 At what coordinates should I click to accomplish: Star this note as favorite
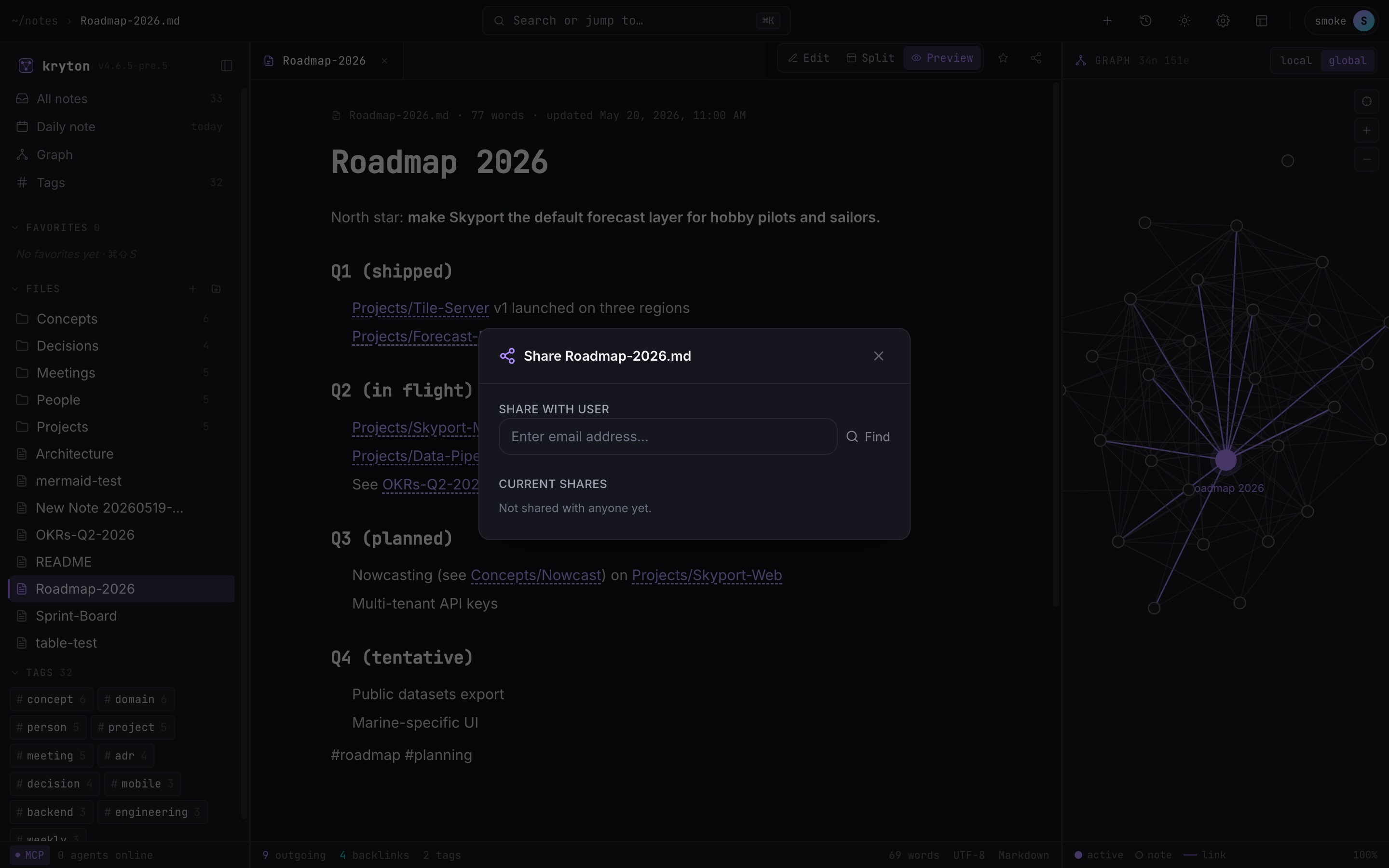1003,58
